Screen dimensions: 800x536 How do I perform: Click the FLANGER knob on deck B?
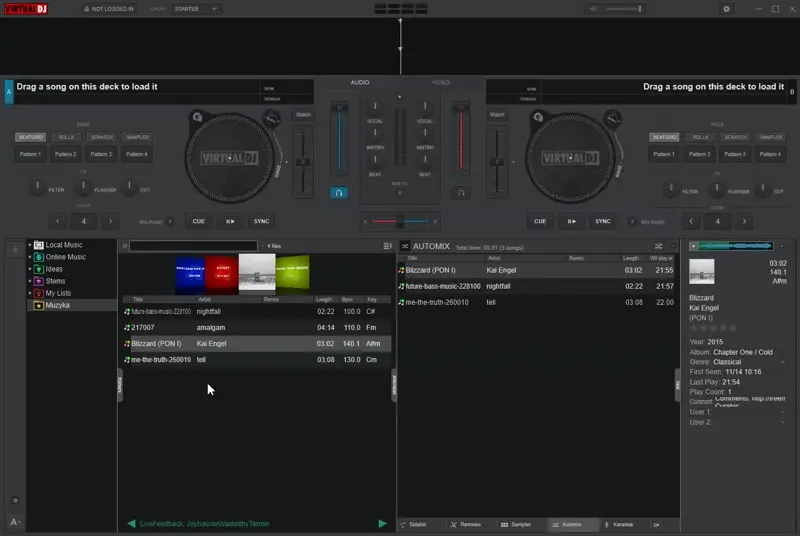coord(717,190)
